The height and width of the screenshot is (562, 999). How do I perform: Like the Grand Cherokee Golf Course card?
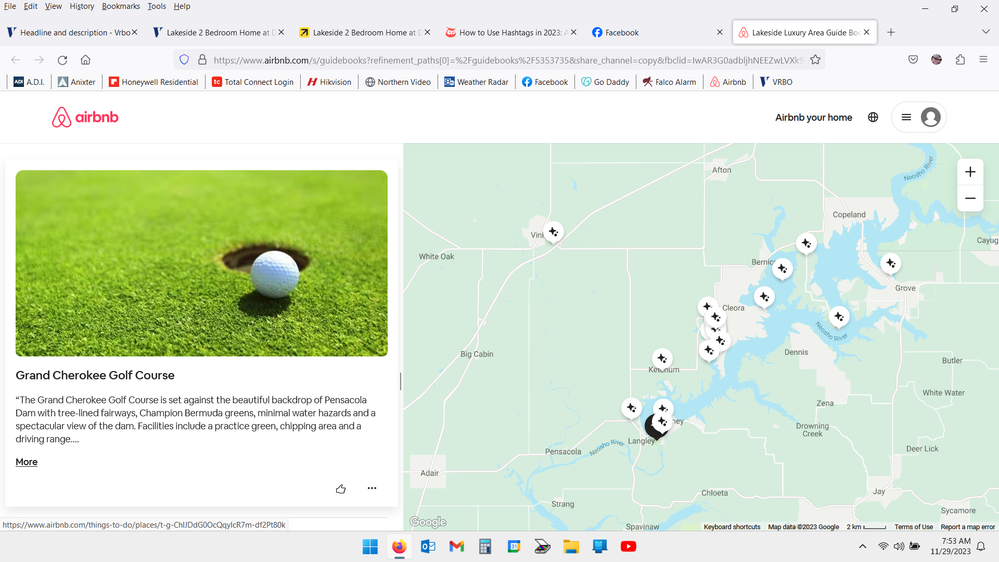(x=341, y=489)
